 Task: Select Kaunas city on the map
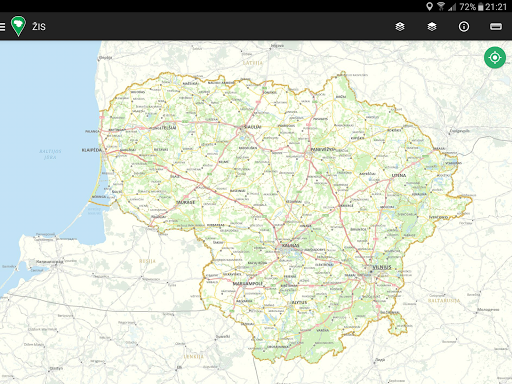(x=290, y=246)
